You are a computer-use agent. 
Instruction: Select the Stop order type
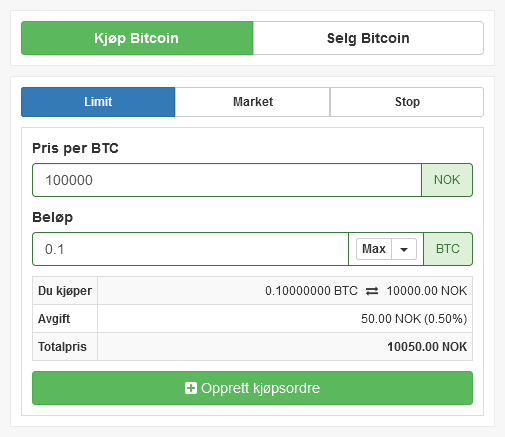(407, 102)
